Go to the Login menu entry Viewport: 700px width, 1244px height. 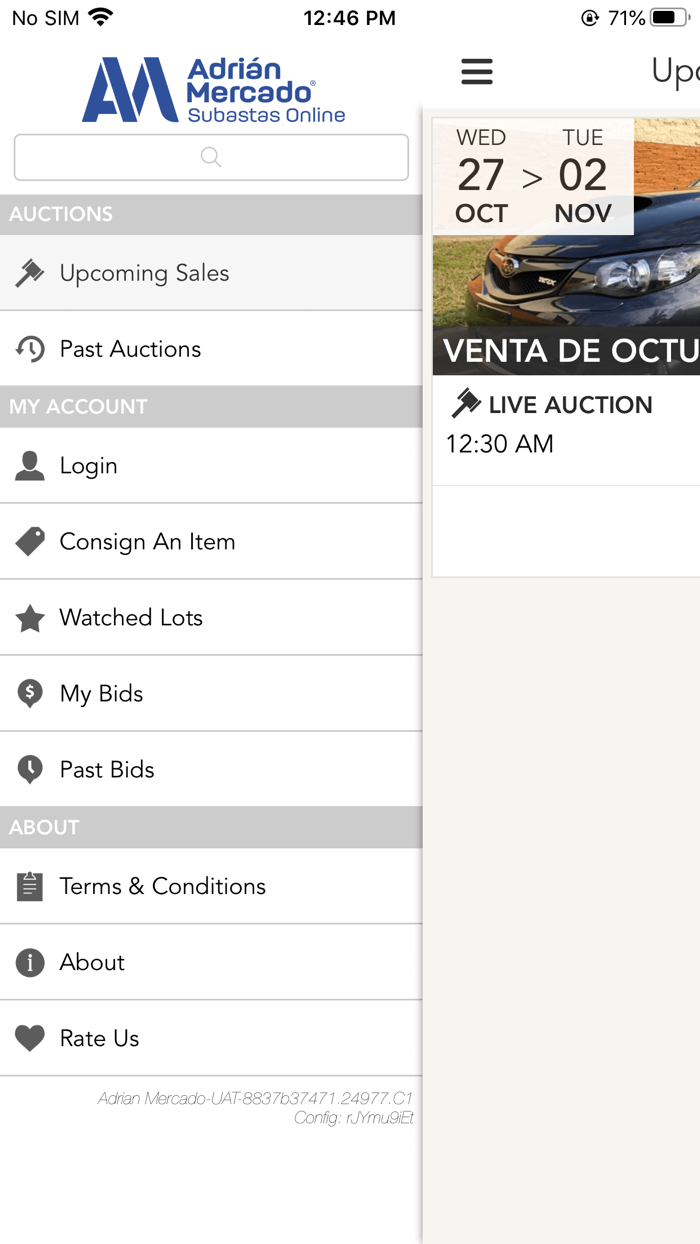(88, 466)
